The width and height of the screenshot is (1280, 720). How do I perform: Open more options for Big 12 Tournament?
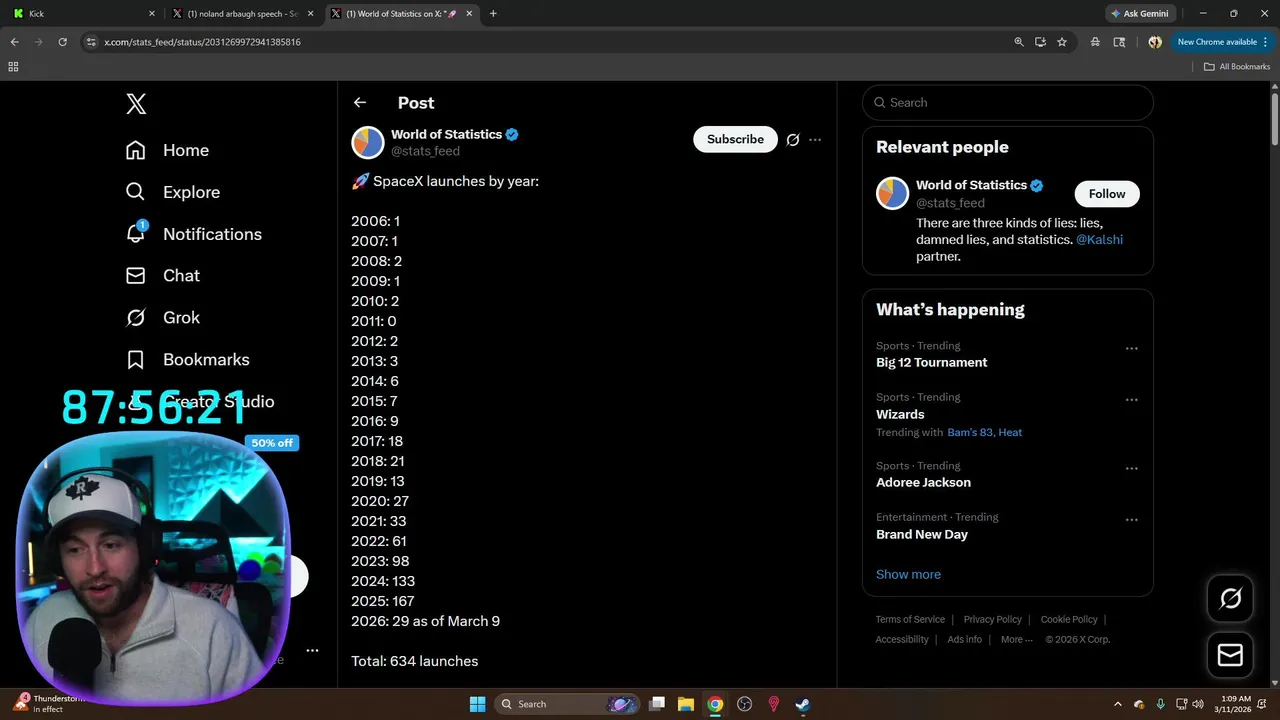pos(1132,348)
